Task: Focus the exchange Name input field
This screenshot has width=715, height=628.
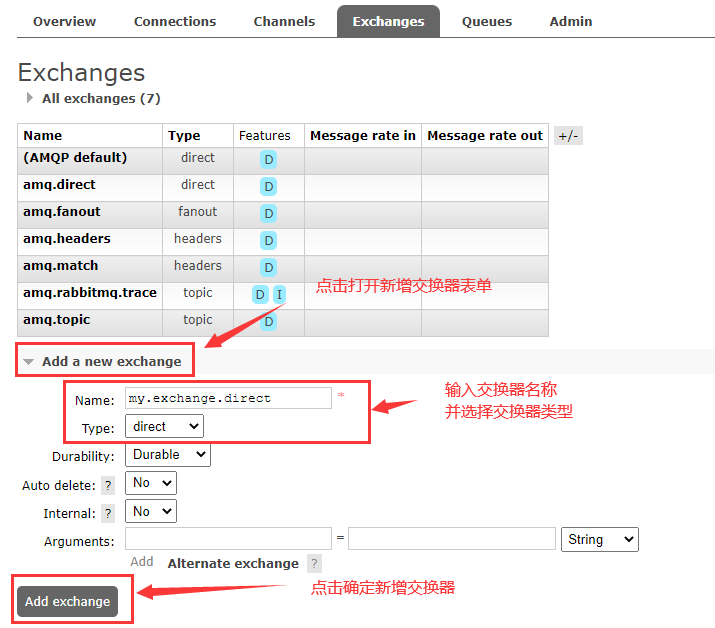Action: pyautogui.click(x=228, y=398)
